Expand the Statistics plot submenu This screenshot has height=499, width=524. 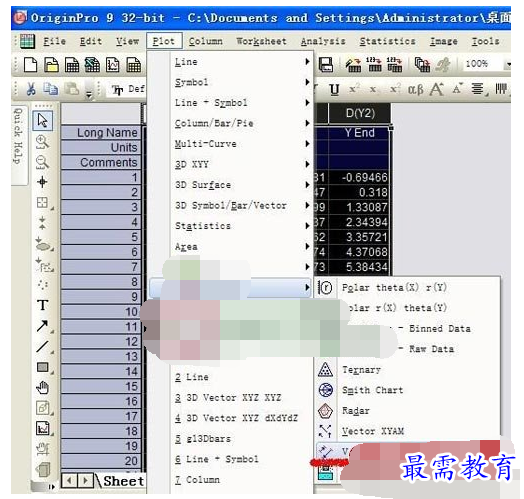[231, 226]
